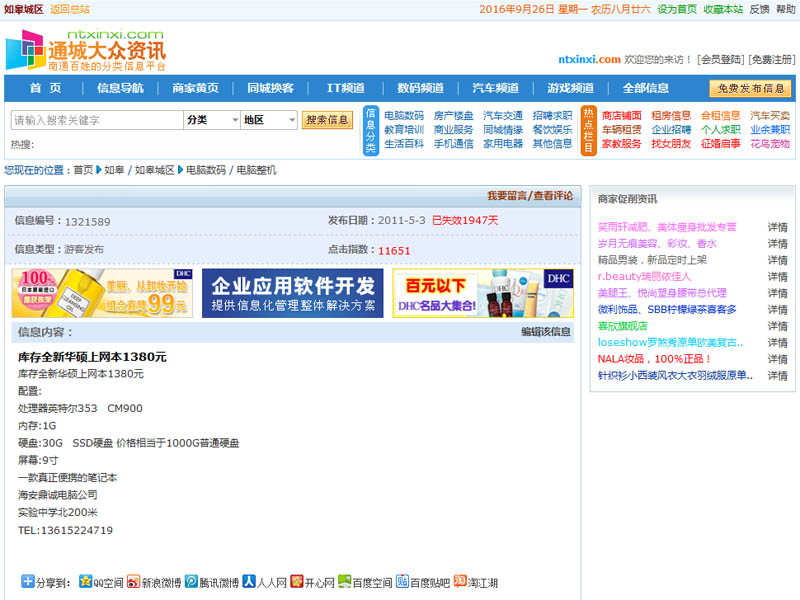Click the 百度空间 share icon
Viewport: 800px width, 600px height.
(x=345, y=581)
